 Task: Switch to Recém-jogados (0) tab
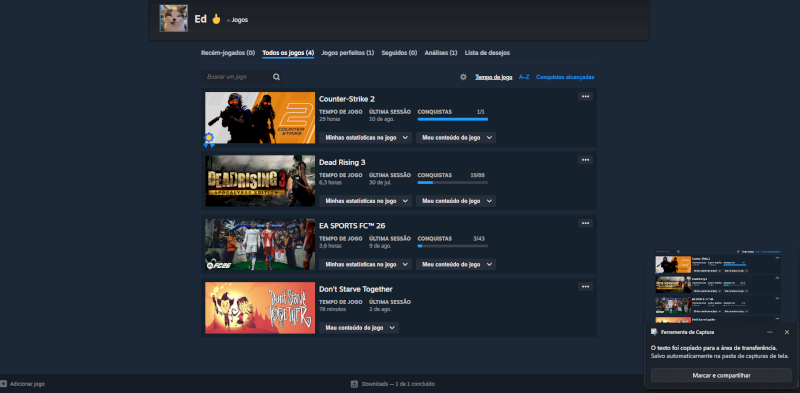click(228, 53)
